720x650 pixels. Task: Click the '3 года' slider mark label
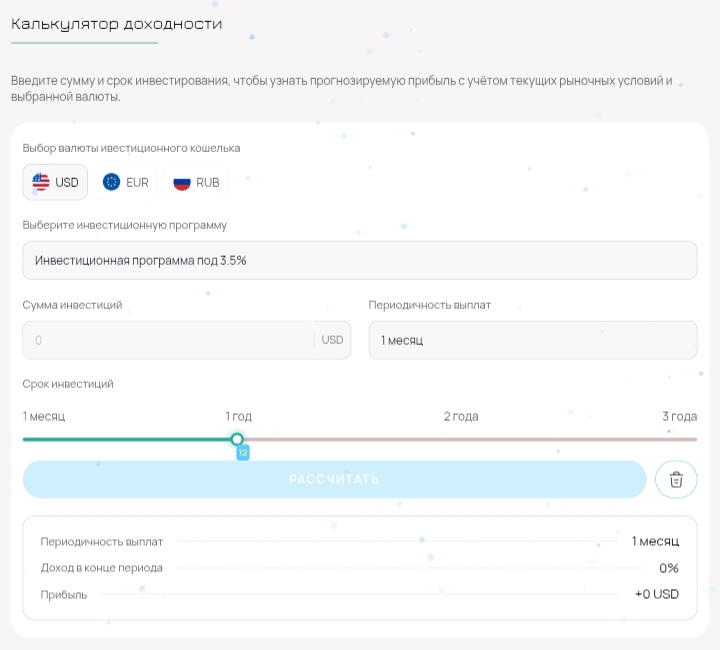point(679,416)
